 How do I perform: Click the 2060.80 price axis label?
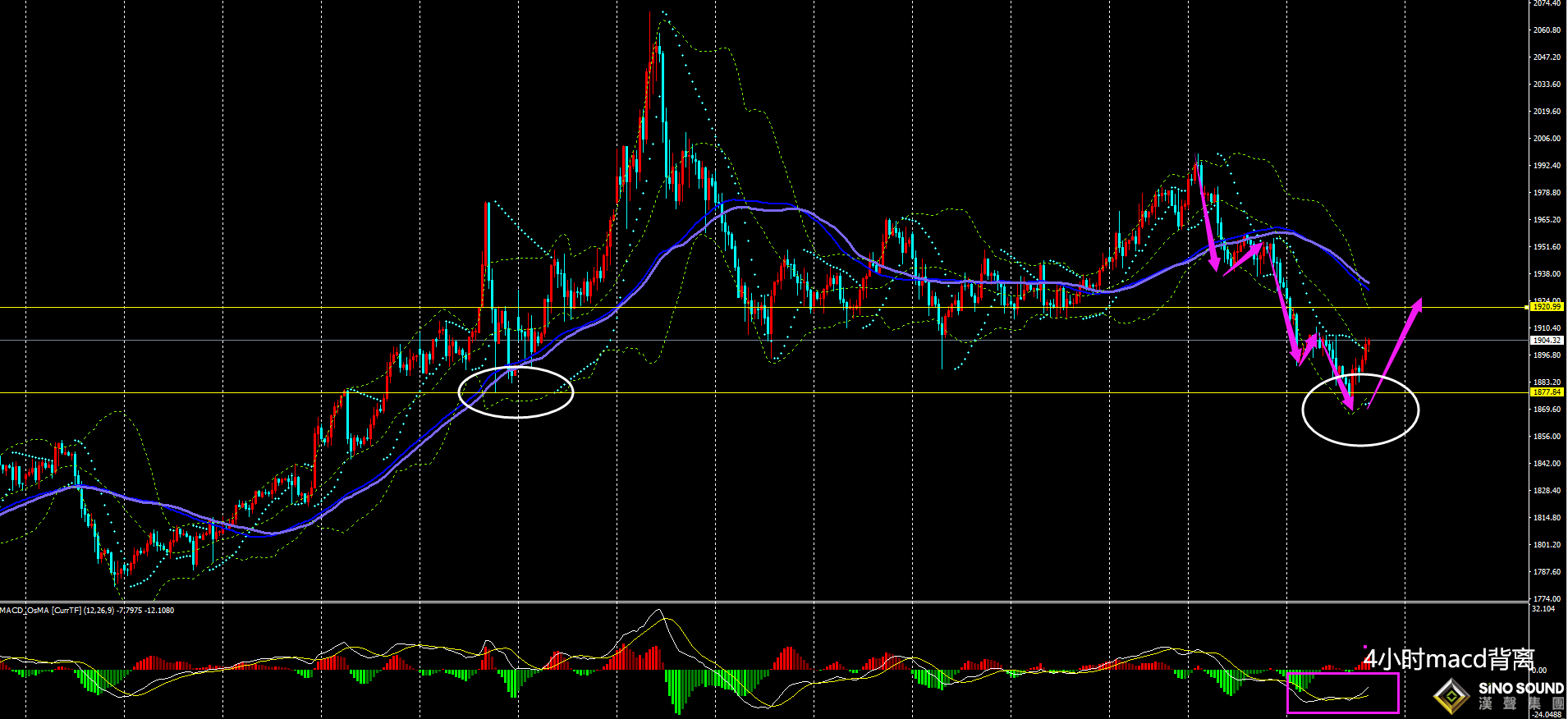click(x=1547, y=30)
